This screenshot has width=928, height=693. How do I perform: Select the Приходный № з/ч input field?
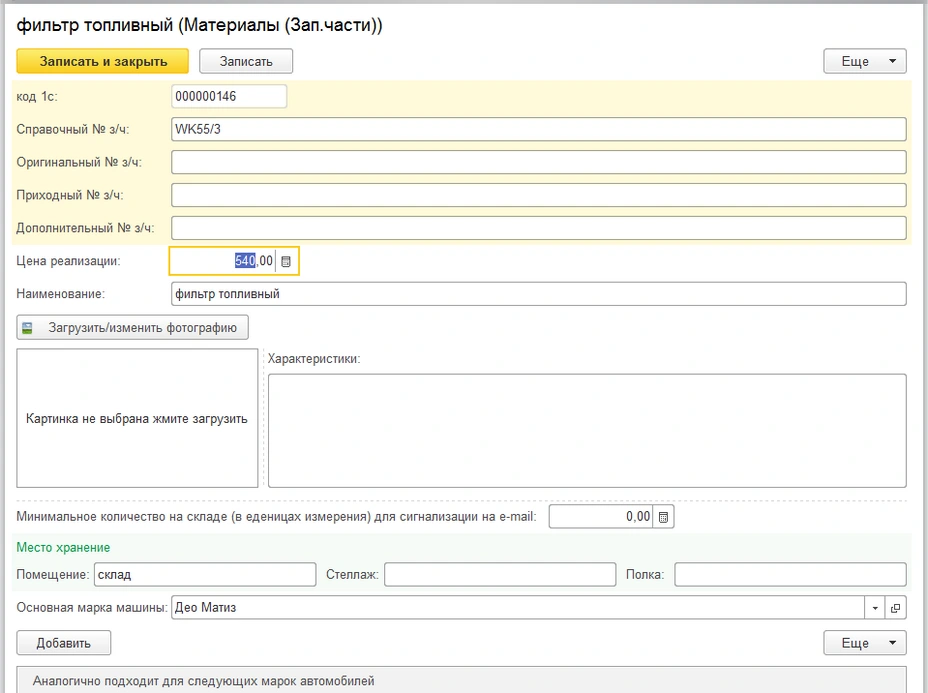538,195
